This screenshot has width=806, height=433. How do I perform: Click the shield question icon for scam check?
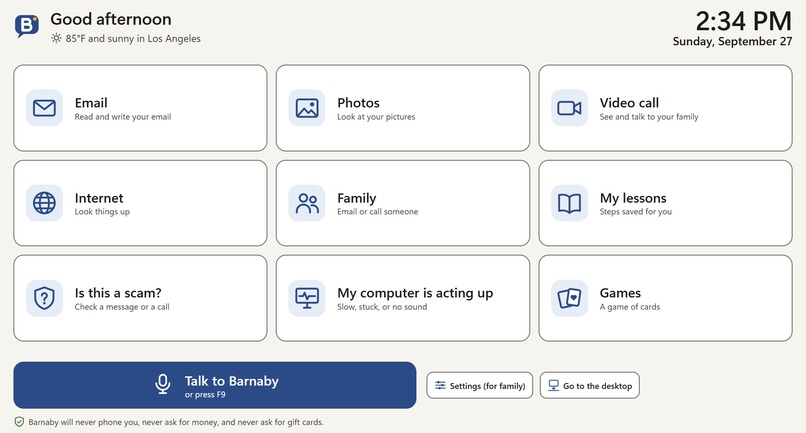coord(44,298)
